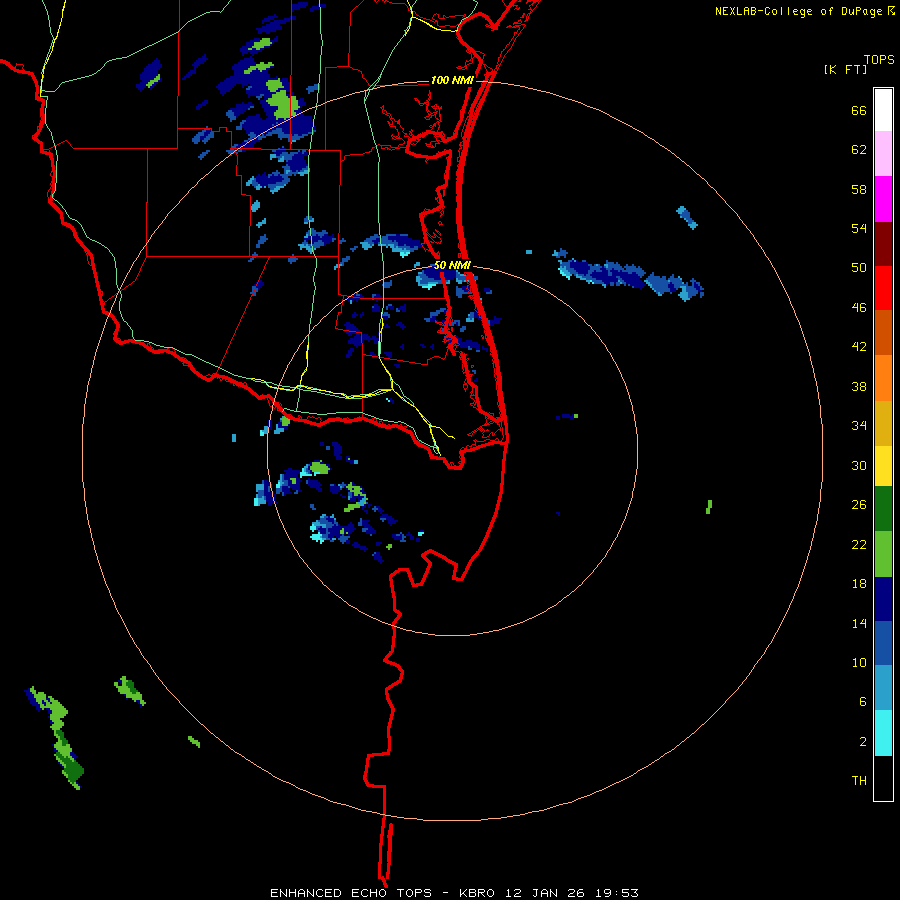Click the legend value 30
The height and width of the screenshot is (900, 900).
pos(859,465)
